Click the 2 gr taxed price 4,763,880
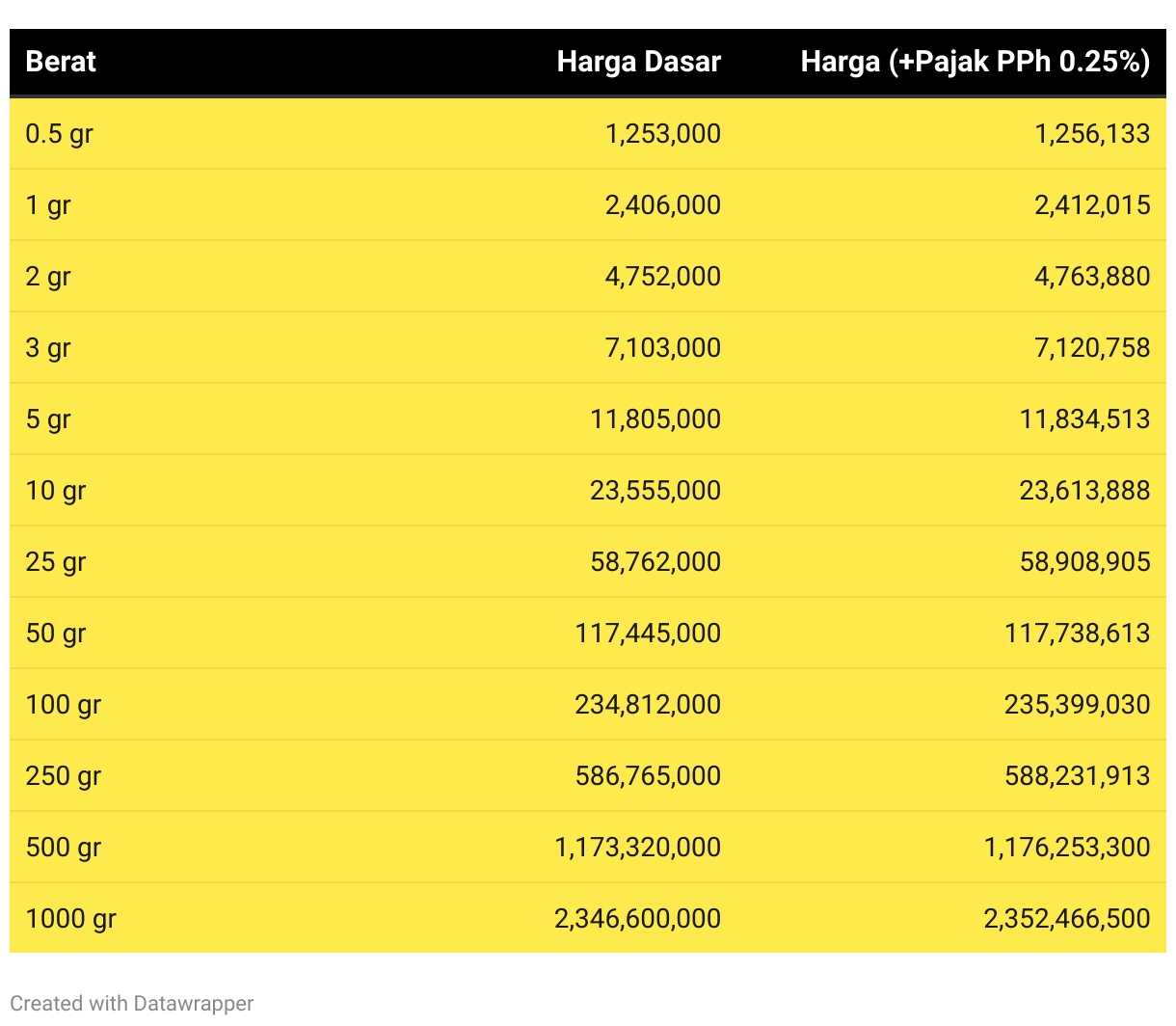The height and width of the screenshot is (1026, 1176). click(x=1092, y=276)
